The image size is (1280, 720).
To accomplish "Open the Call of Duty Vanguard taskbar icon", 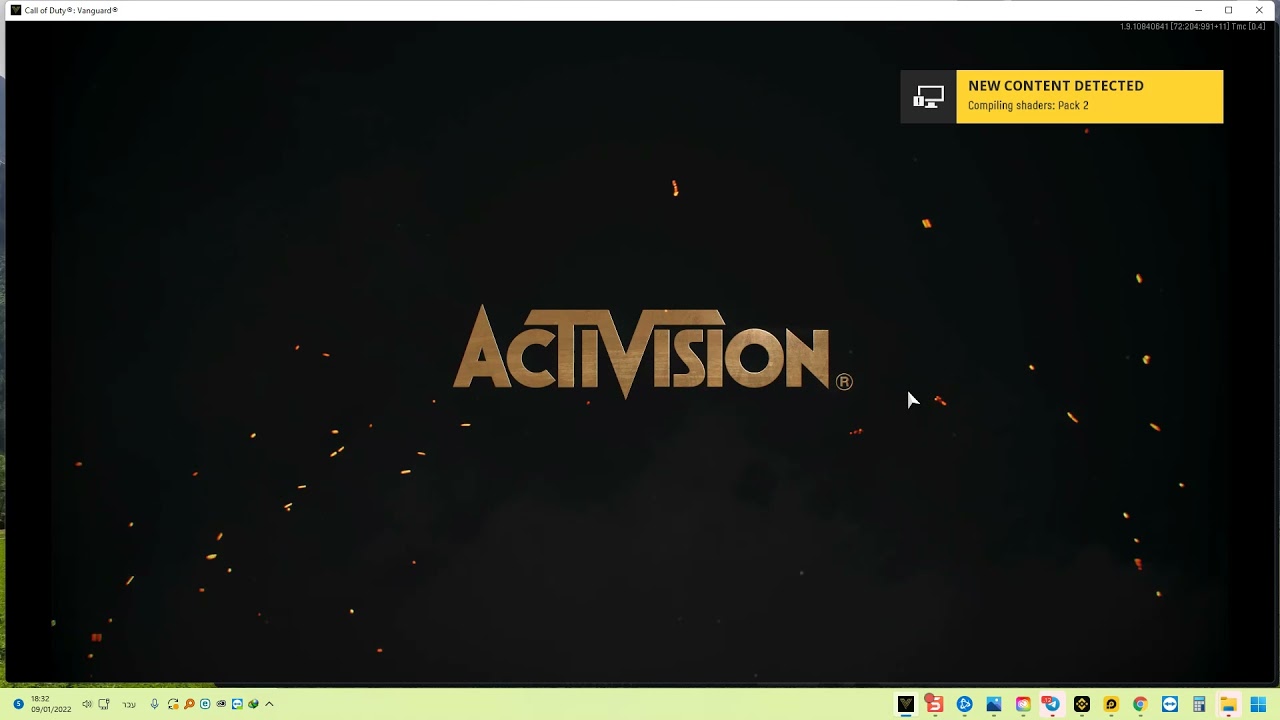I will [906, 704].
